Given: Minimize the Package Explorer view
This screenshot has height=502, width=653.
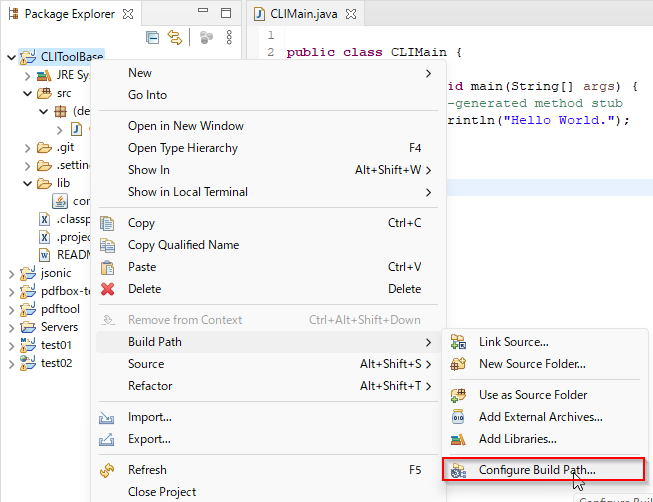Looking at the screenshot, I should 203,11.
